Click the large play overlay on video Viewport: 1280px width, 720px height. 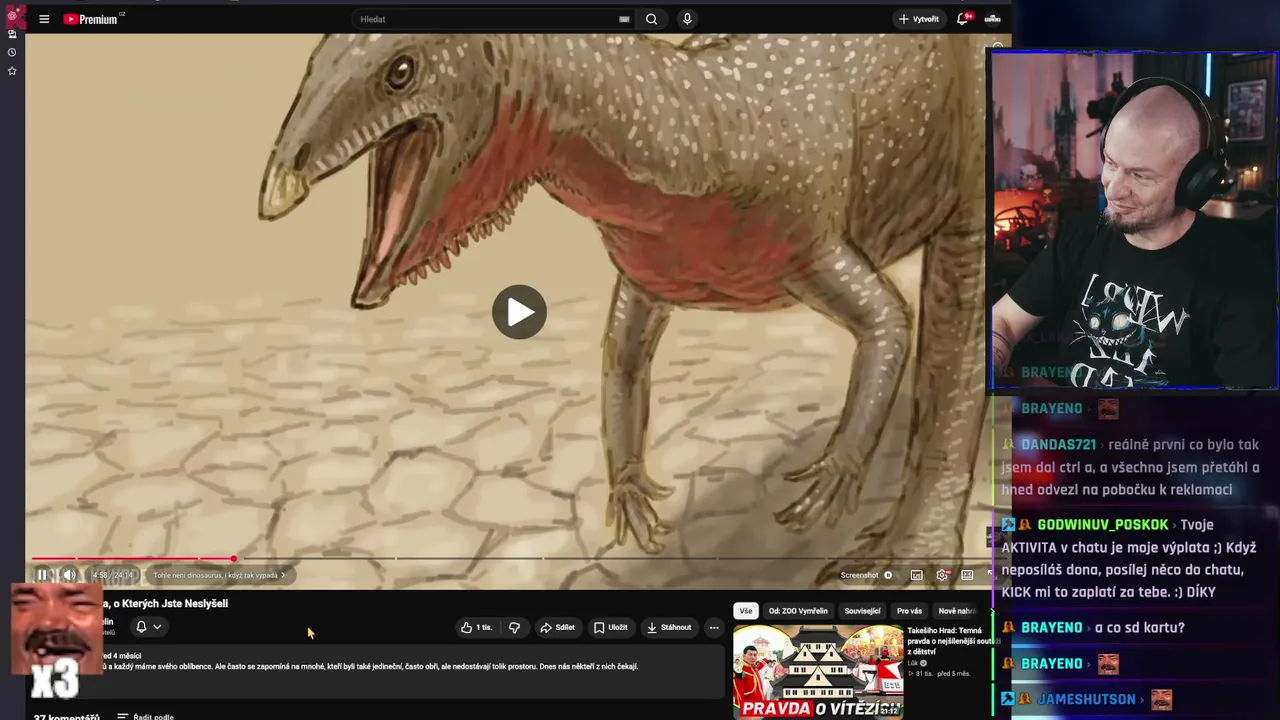tap(519, 312)
